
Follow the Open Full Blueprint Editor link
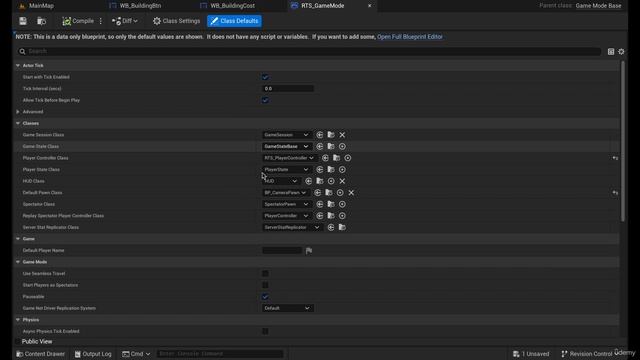pos(409,37)
